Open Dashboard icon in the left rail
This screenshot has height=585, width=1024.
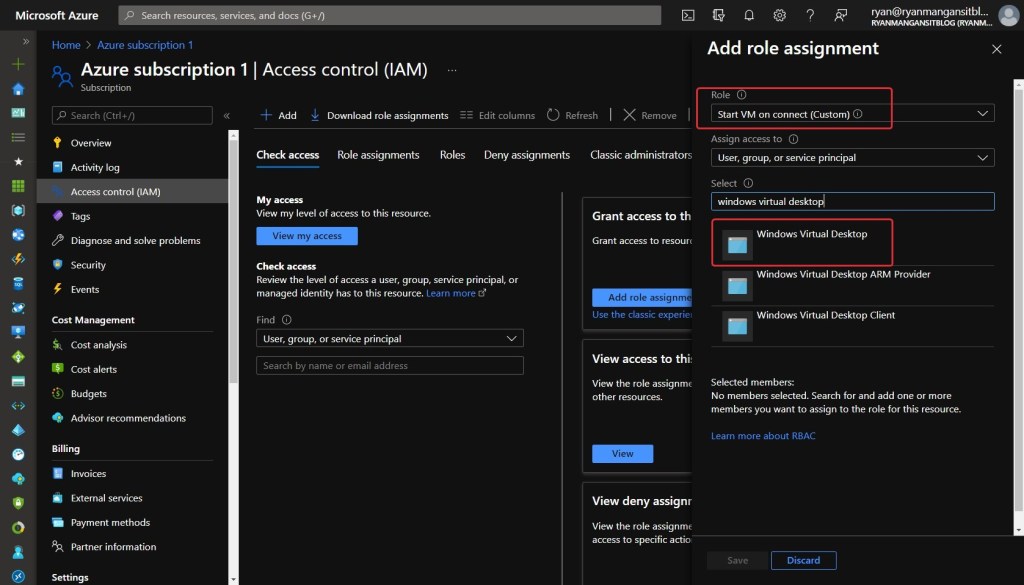(x=18, y=113)
